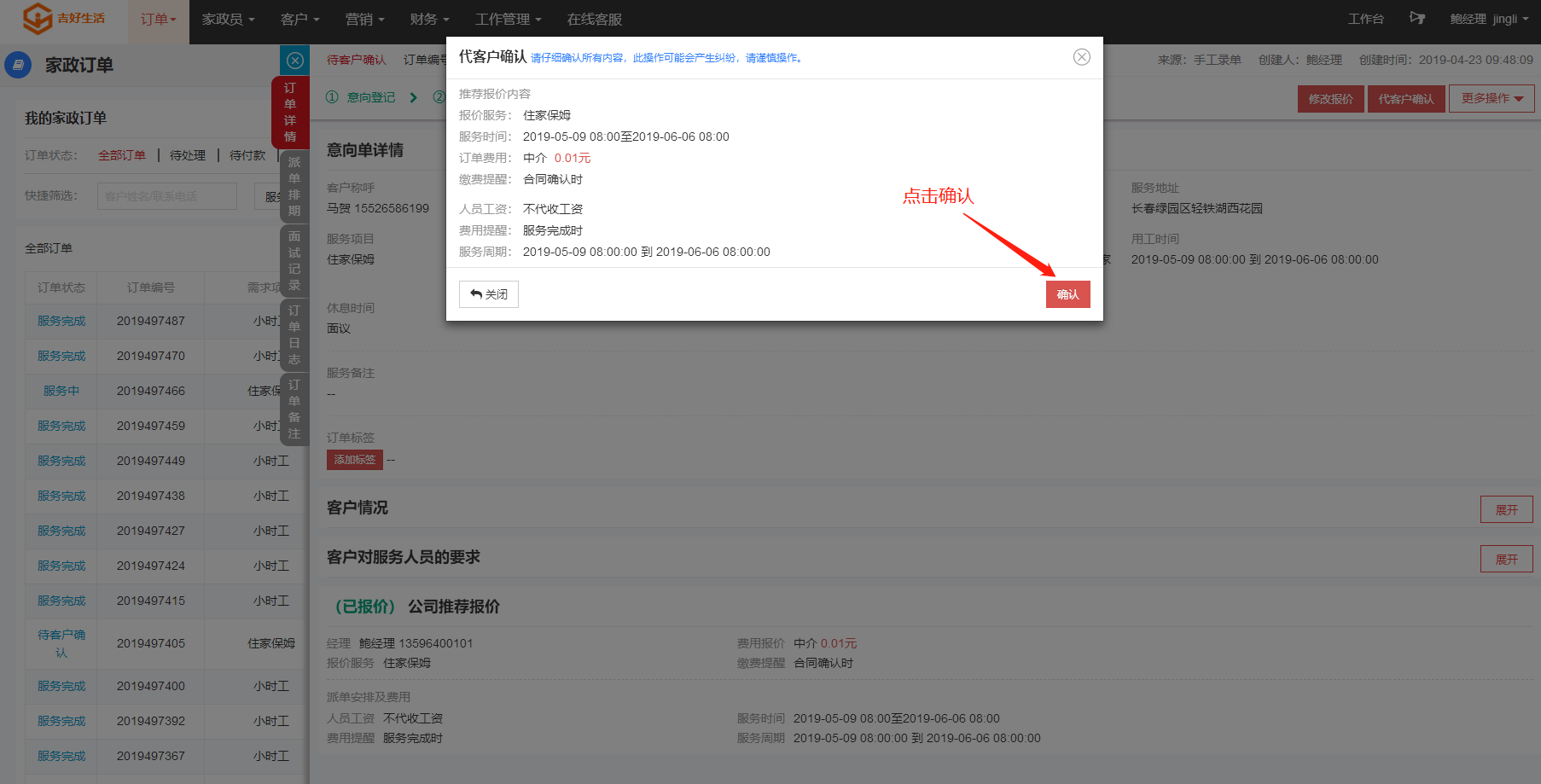Open the 工作管理 top menu

(x=508, y=19)
